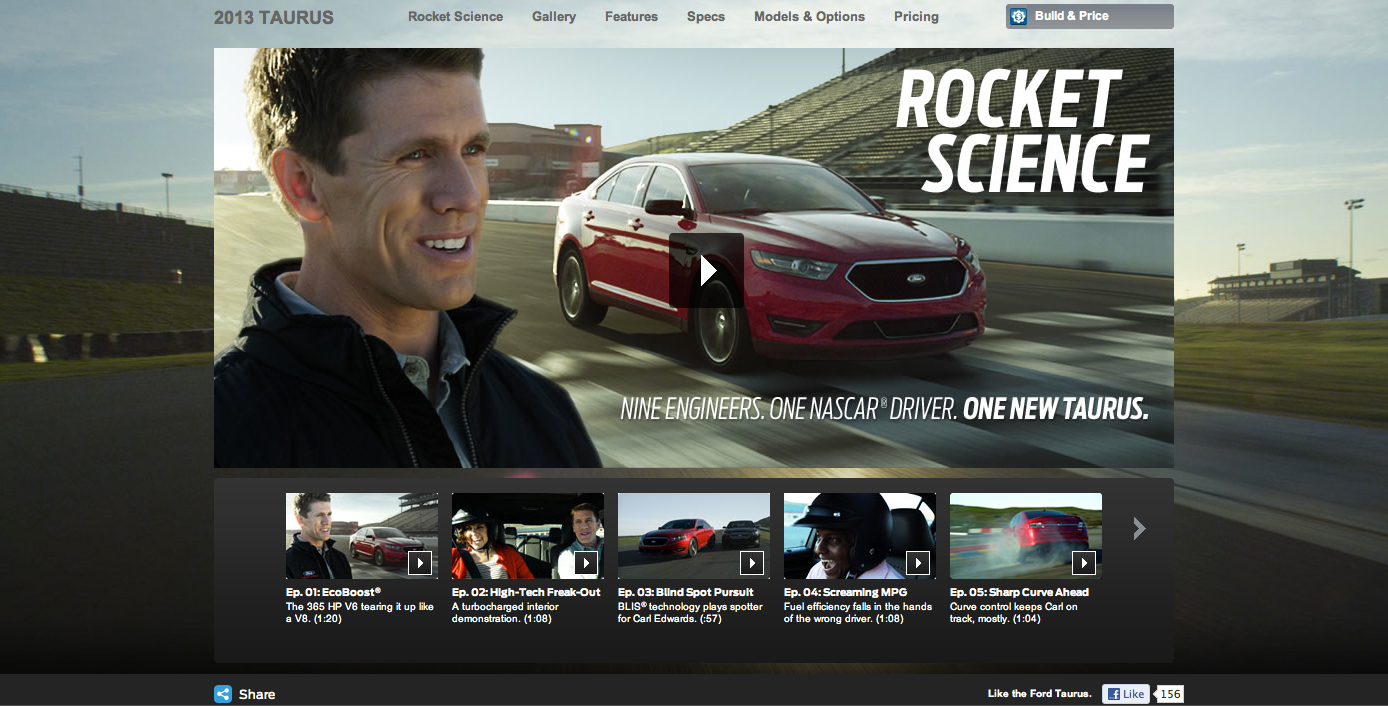Click 'The 365 HP V6 tearing it up' description
The height and width of the screenshot is (706, 1388).
360,613
